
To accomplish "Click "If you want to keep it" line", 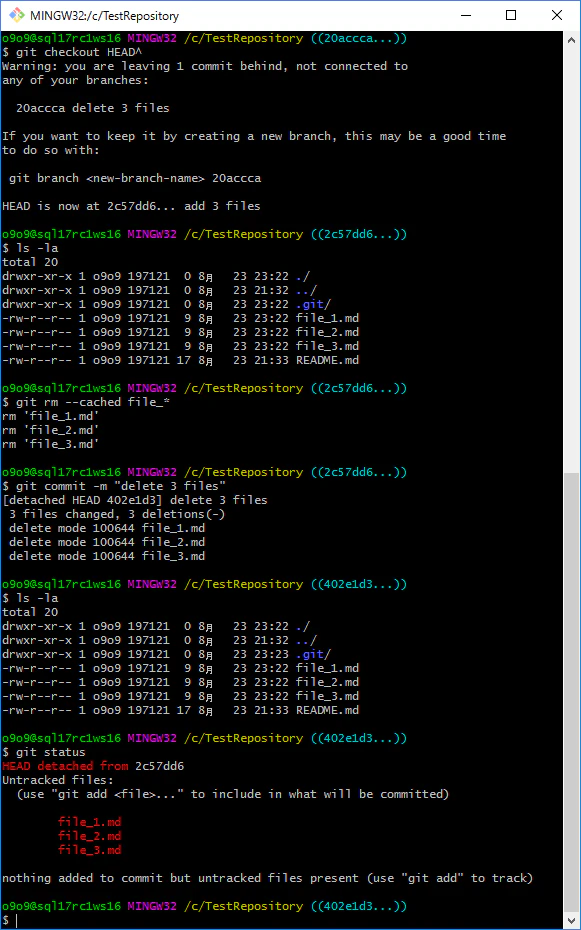I will [254, 136].
